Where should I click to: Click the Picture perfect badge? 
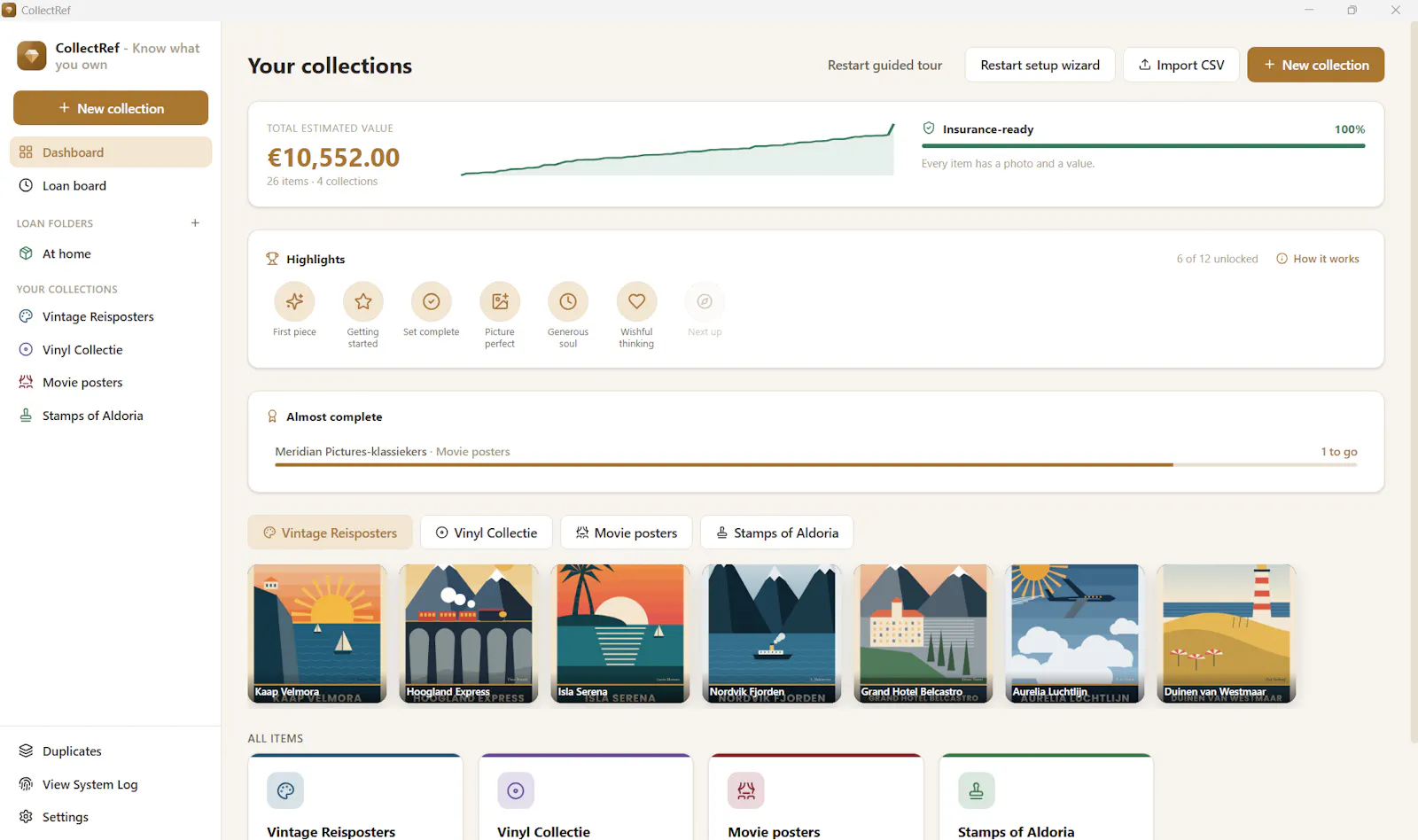500,301
